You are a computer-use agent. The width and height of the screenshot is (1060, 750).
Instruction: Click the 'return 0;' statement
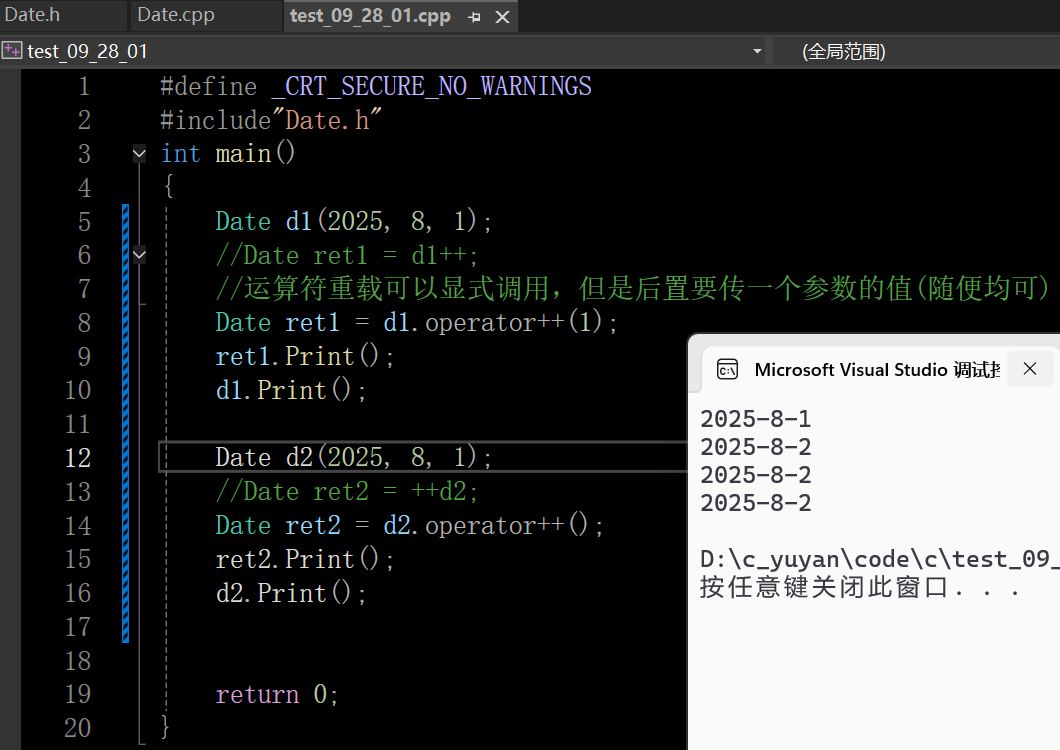[x=276, y=695]
